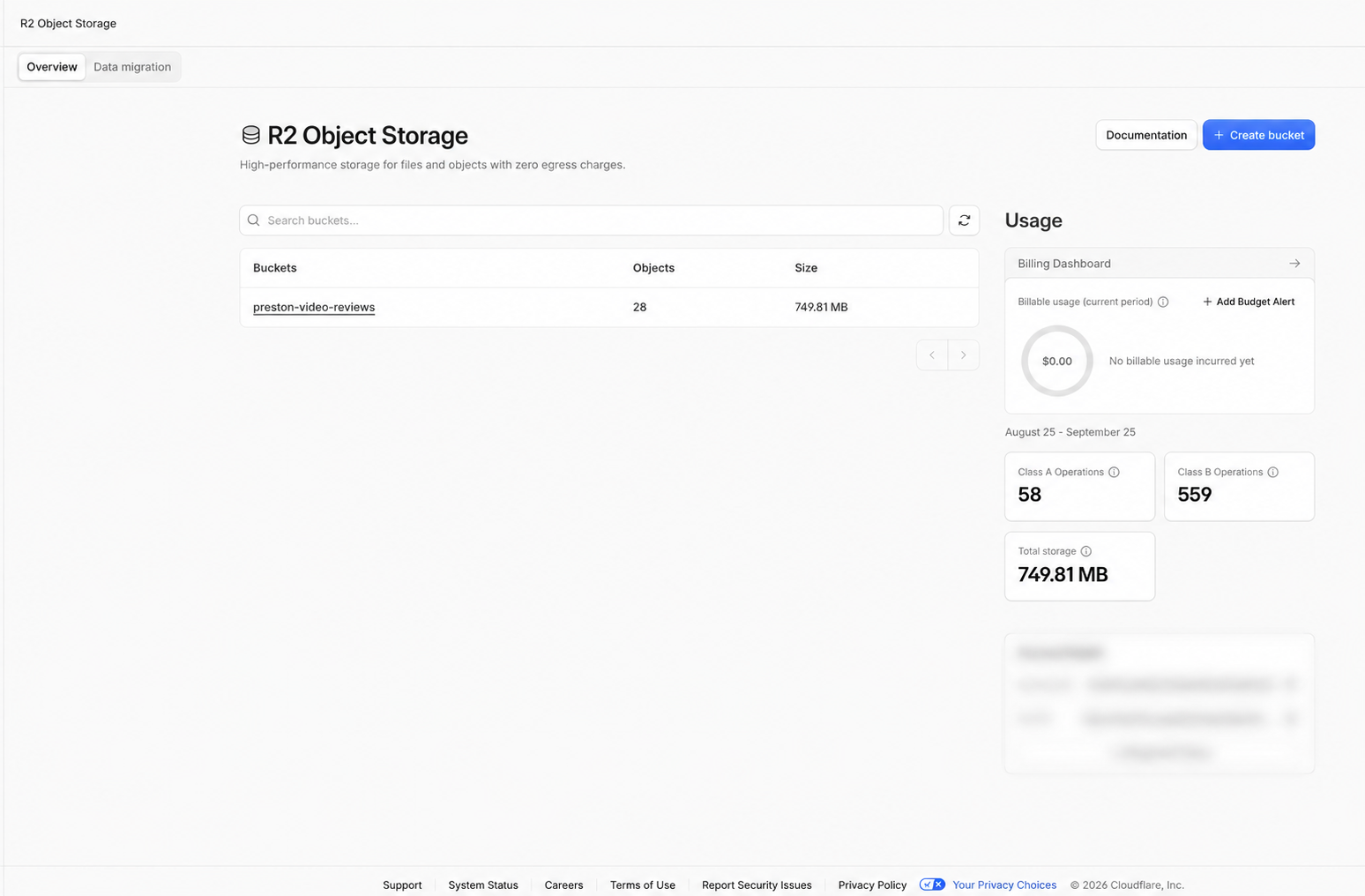
Task: Open info icon for Billable usage
Action: coord(1163,302)
